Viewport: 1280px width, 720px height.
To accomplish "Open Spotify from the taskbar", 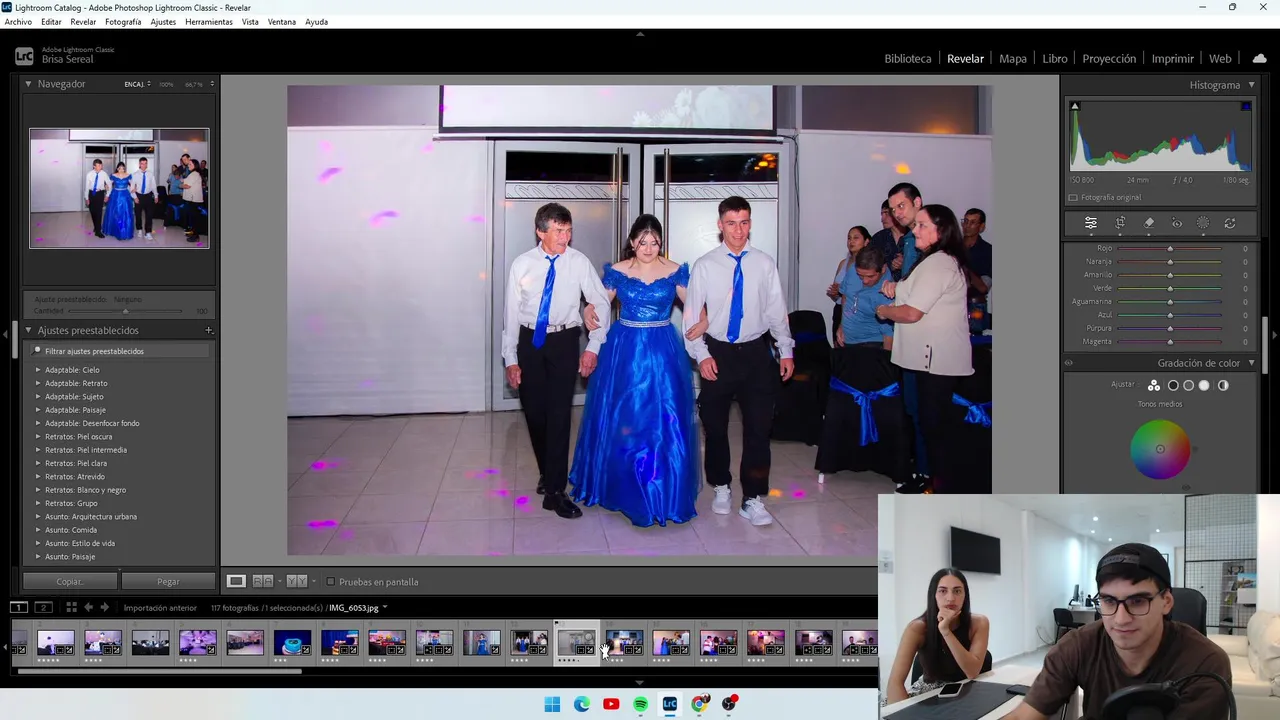I will point(640,704).
